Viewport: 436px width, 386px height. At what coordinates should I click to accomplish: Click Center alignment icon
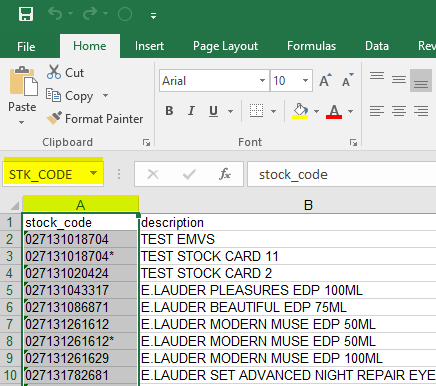pyautogui.click(x=399, y=111)
